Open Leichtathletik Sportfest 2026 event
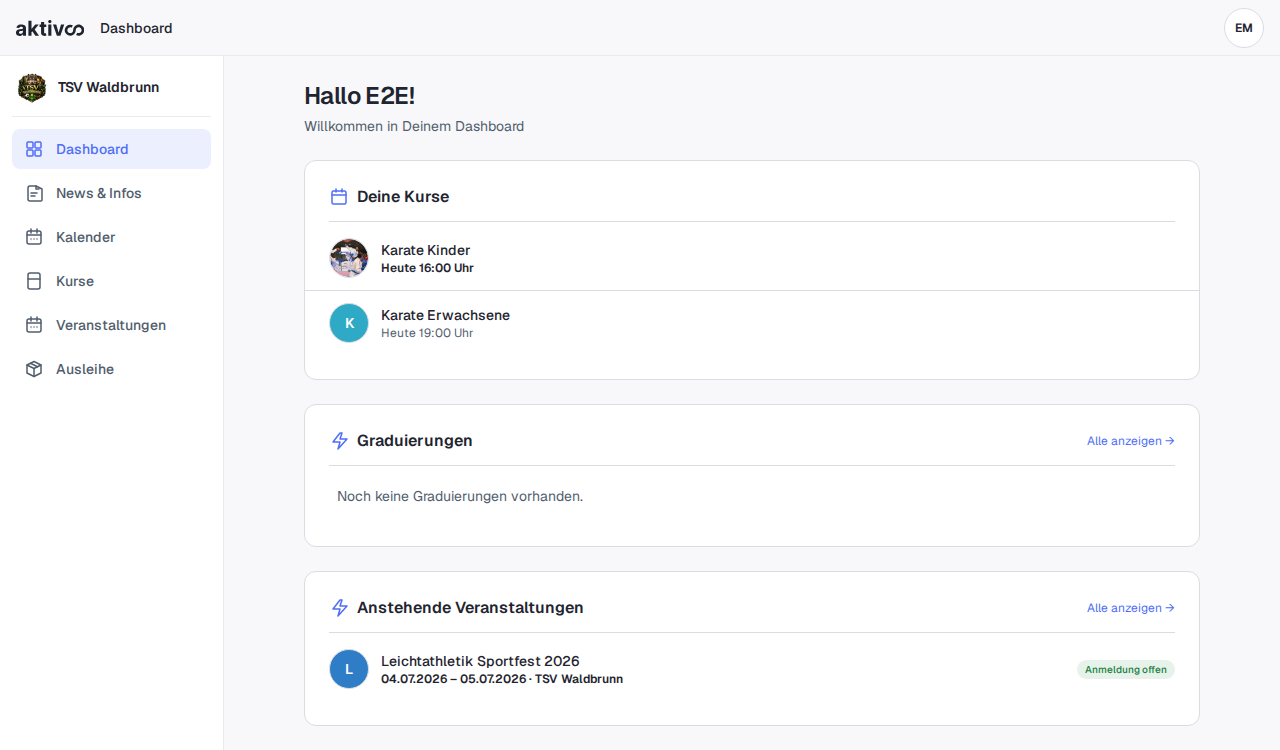The height and width of the screenshot is (750, 1280). point(752,669)
